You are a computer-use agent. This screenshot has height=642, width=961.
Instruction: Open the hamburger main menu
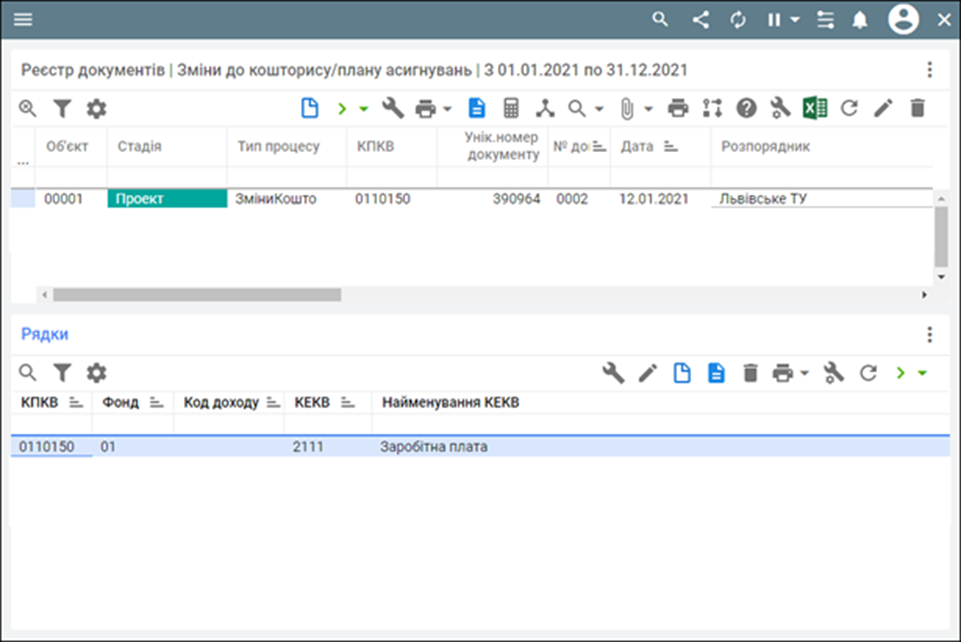(x=22, y=20)
